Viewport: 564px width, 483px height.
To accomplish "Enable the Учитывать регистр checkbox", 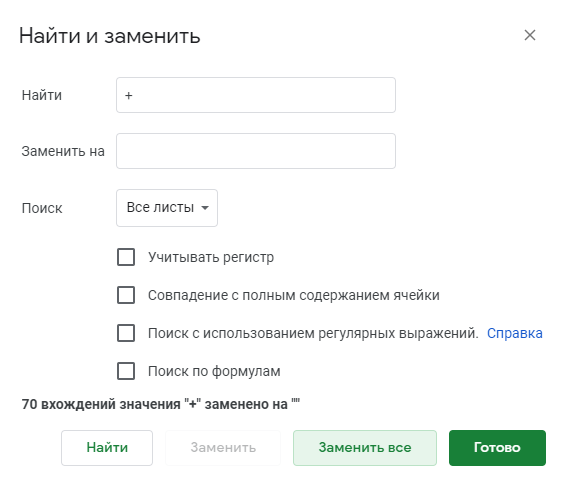I will click(x=126, y=257).
